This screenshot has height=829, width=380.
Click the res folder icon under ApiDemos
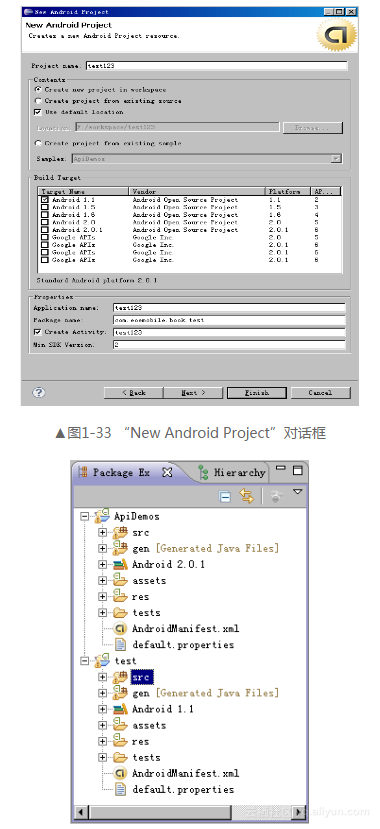(x=121, y=596)
